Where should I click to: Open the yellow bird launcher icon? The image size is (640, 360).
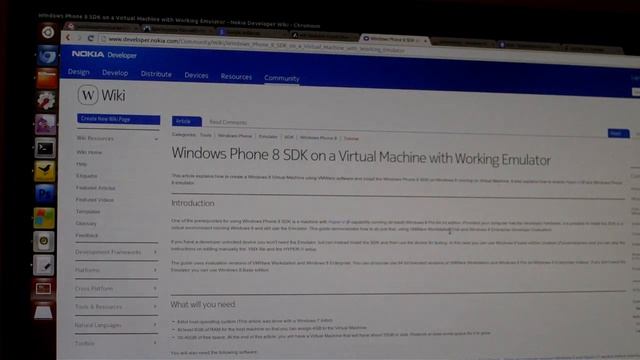point(45,171)
